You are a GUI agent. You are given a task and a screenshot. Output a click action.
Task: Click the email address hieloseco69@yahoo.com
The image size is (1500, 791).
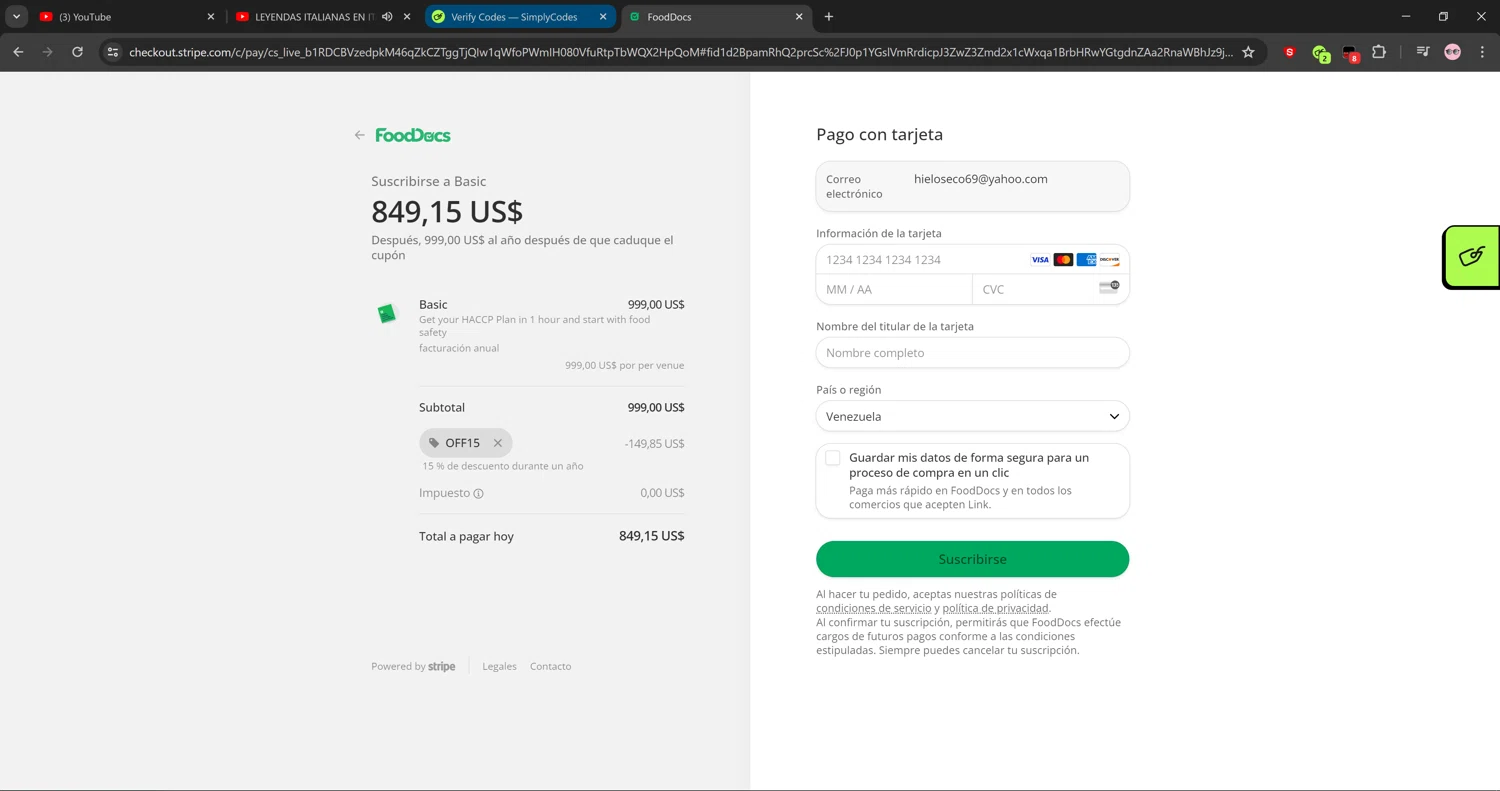(x=981, y=179)
